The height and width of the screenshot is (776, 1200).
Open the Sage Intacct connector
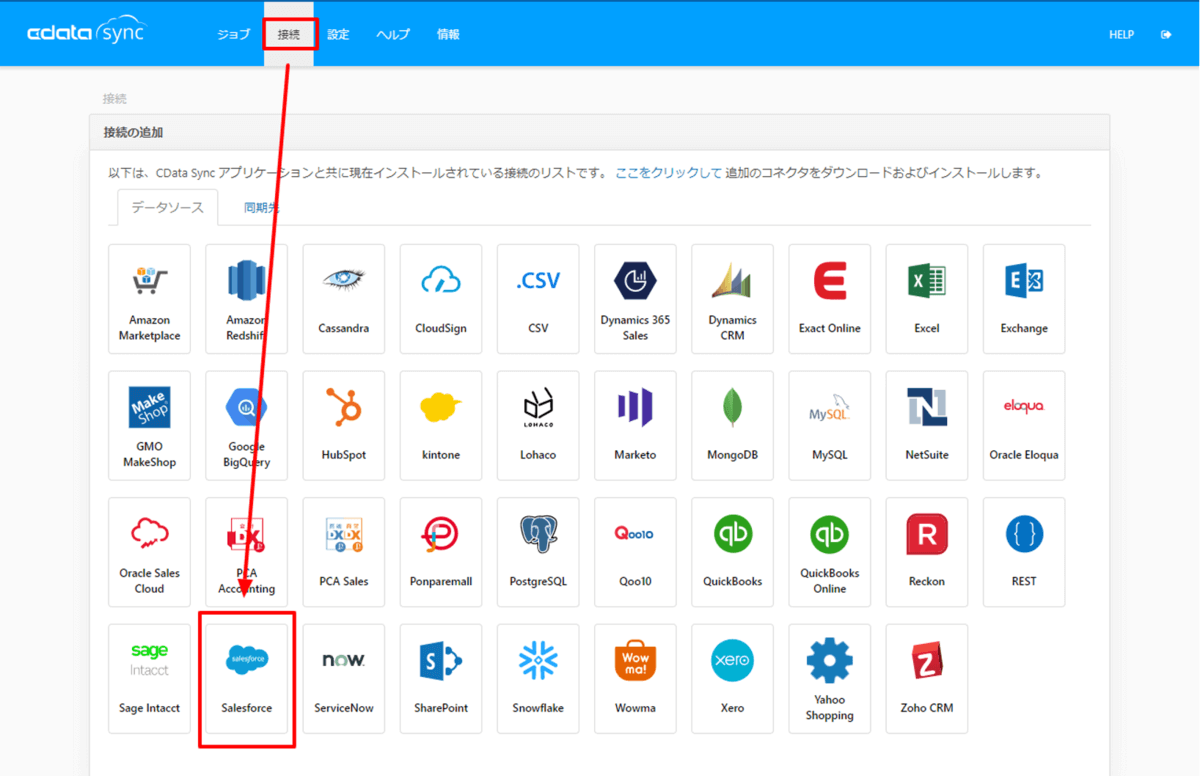pos(149,679)
